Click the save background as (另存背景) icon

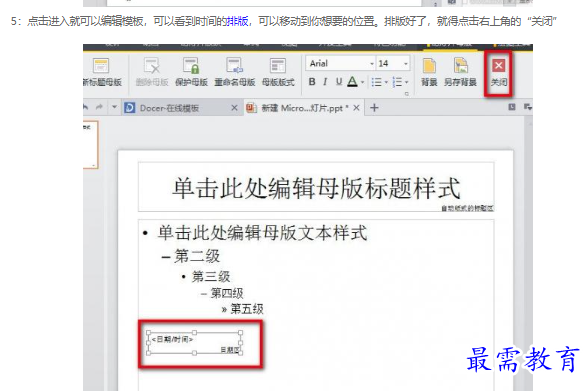click(x=460, y=66)
